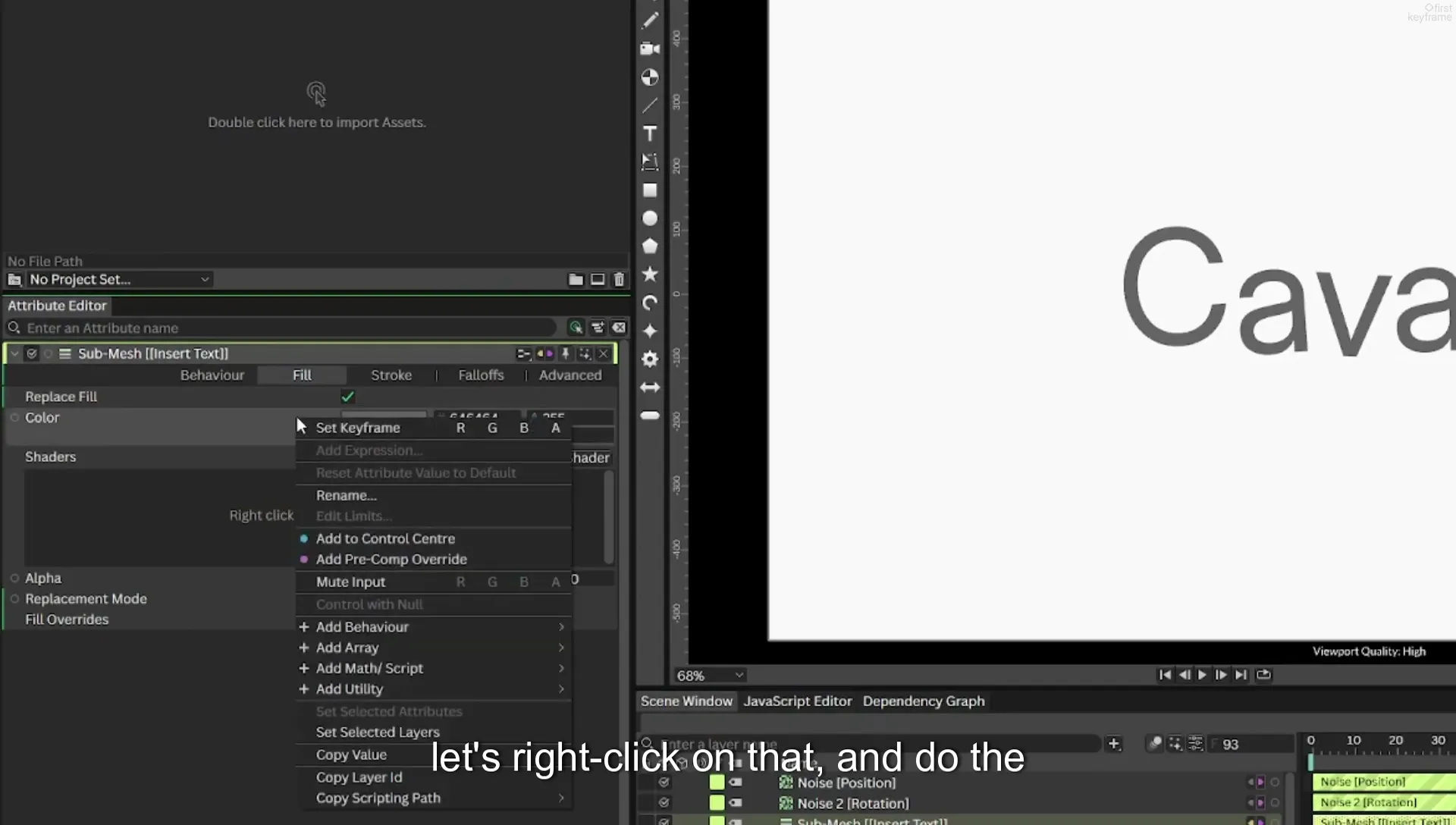Image resolution: width=1456 pixels, height=825 pixels.
Task: Select the Star shape tool
Action: 650,274
